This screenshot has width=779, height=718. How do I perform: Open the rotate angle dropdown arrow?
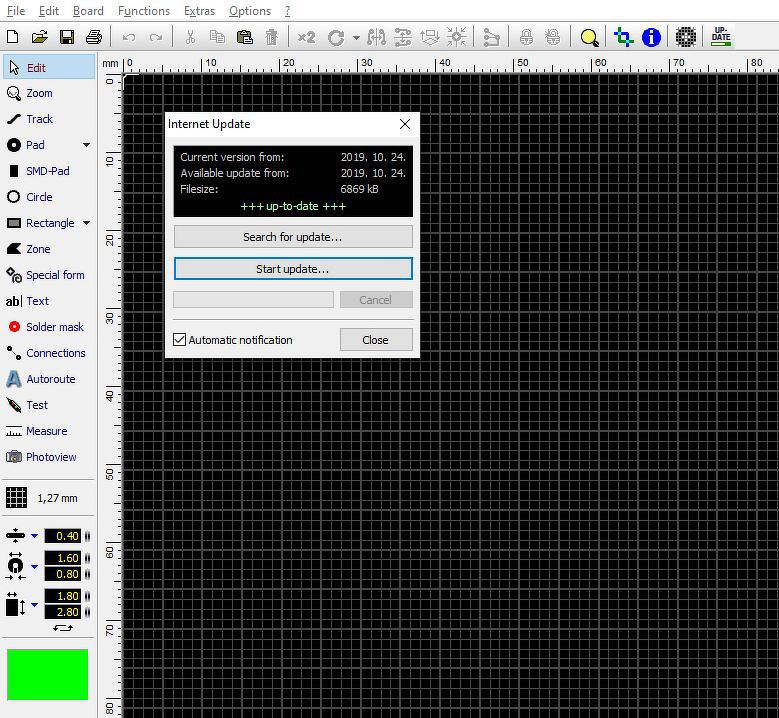tap(356, 38)
